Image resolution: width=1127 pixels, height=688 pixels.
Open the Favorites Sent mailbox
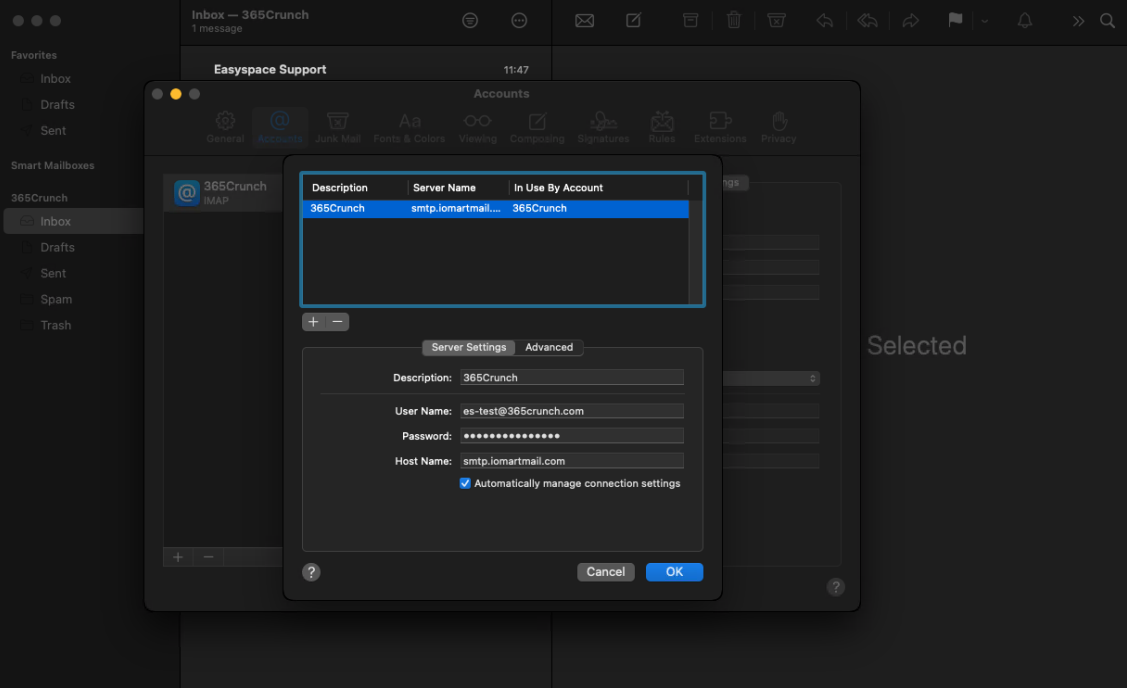(x=53, y=130)
